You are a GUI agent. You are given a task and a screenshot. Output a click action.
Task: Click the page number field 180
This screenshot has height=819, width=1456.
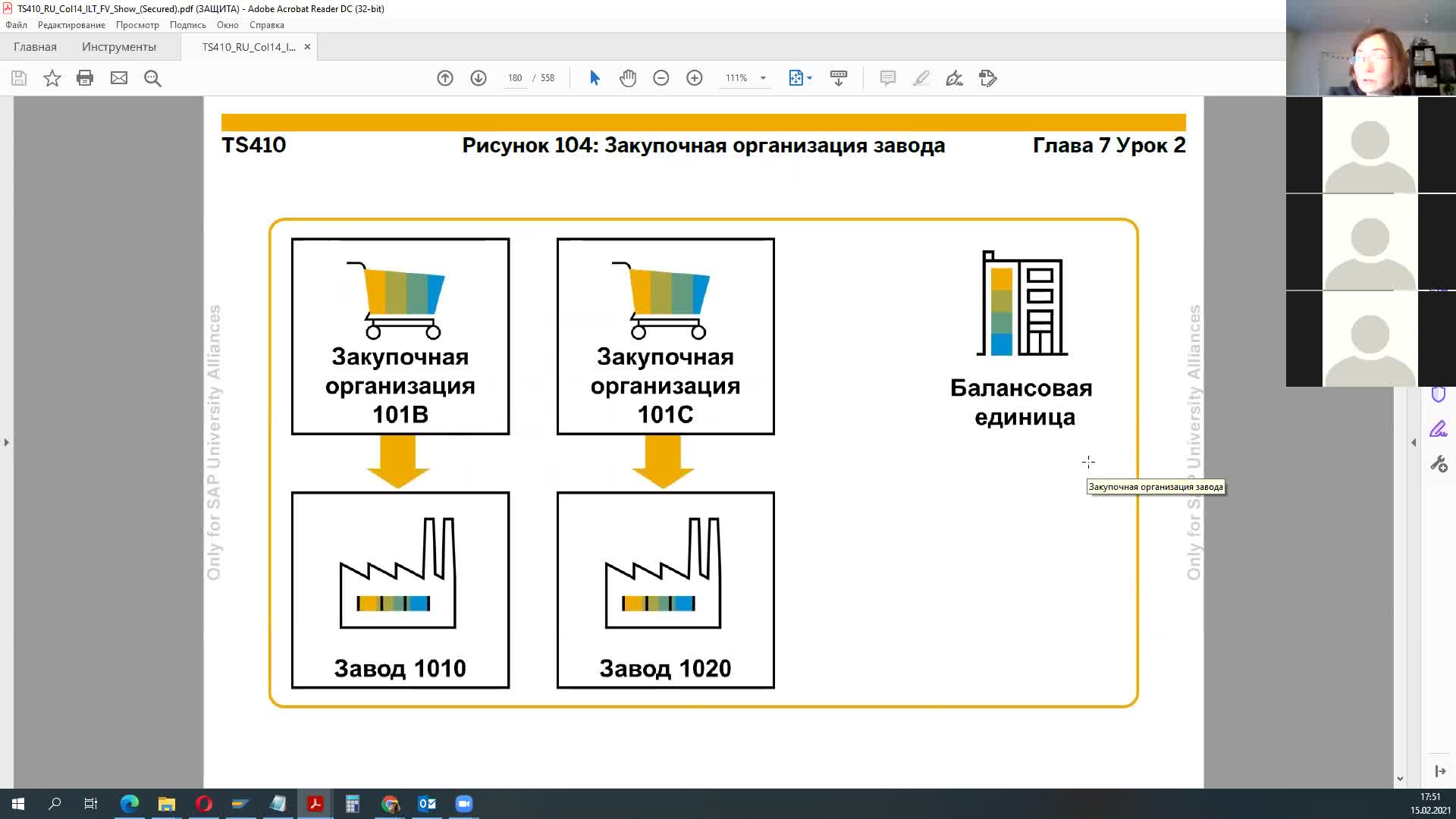tap(515, 78)
